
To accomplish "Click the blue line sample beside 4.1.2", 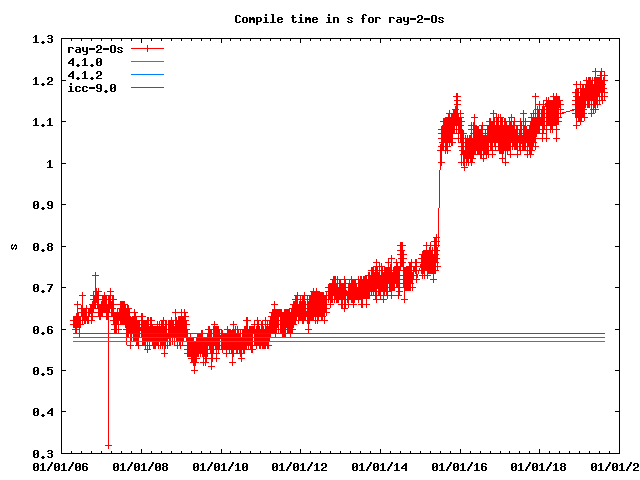I will point(146,75).
